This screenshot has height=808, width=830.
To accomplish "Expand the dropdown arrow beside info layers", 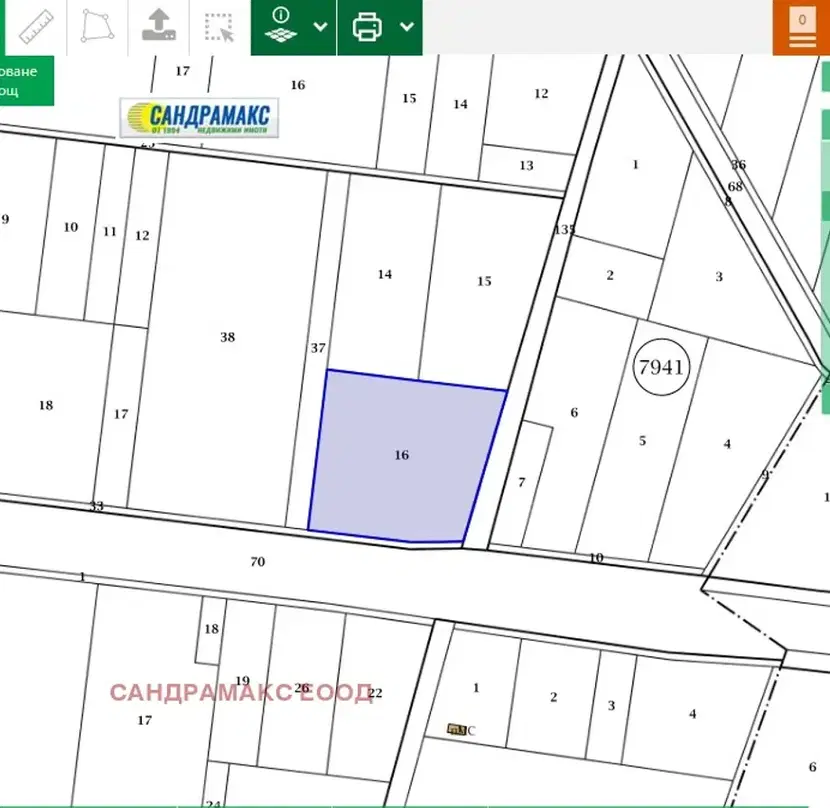I will pyautogui.click(x=320, y=26).
